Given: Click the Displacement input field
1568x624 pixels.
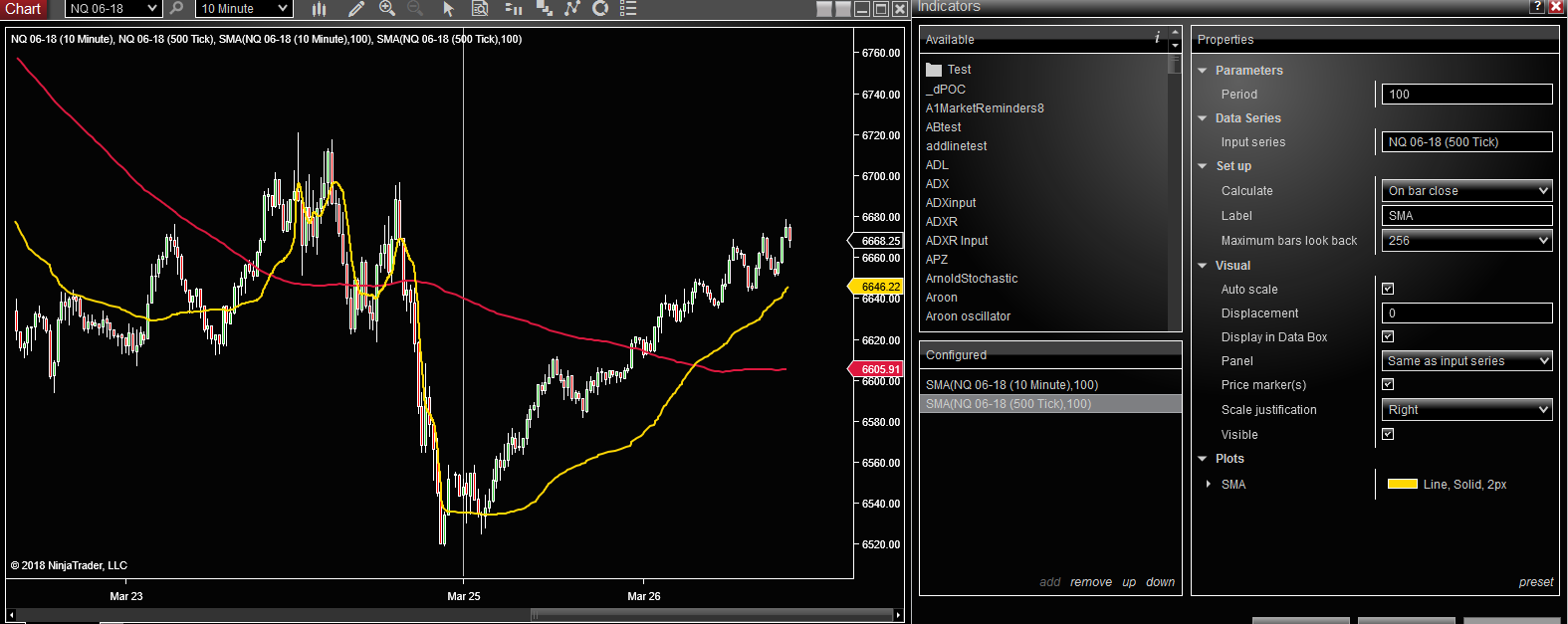Looking at the screenshot, I should pyautogui.click(x=1466, y=312).
